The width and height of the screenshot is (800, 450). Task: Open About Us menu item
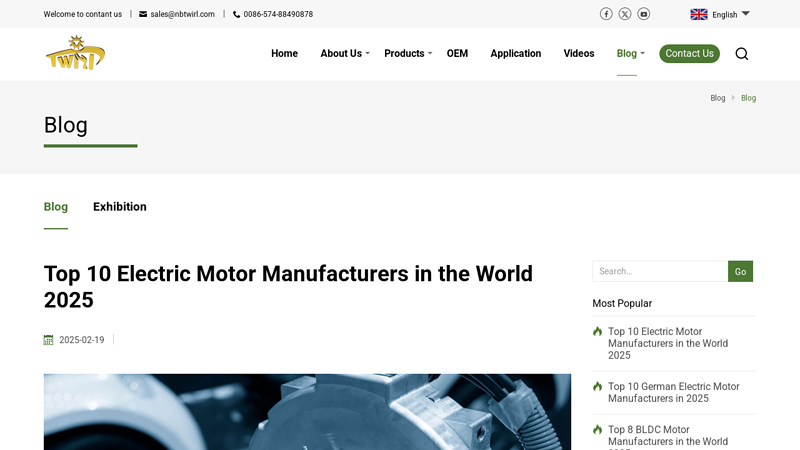(x=341, y=54)
